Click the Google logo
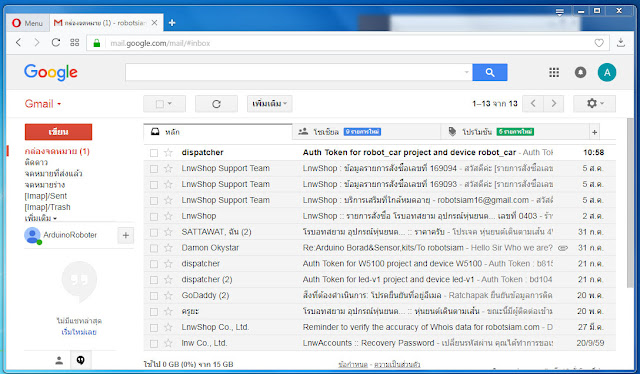 [x=51, y=72]
